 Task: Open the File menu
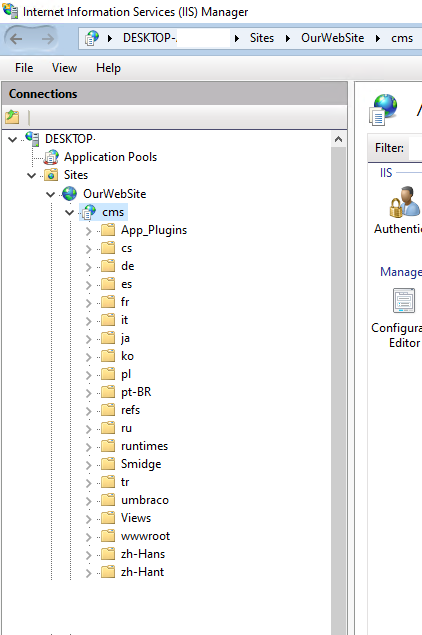tap(24, 68)
